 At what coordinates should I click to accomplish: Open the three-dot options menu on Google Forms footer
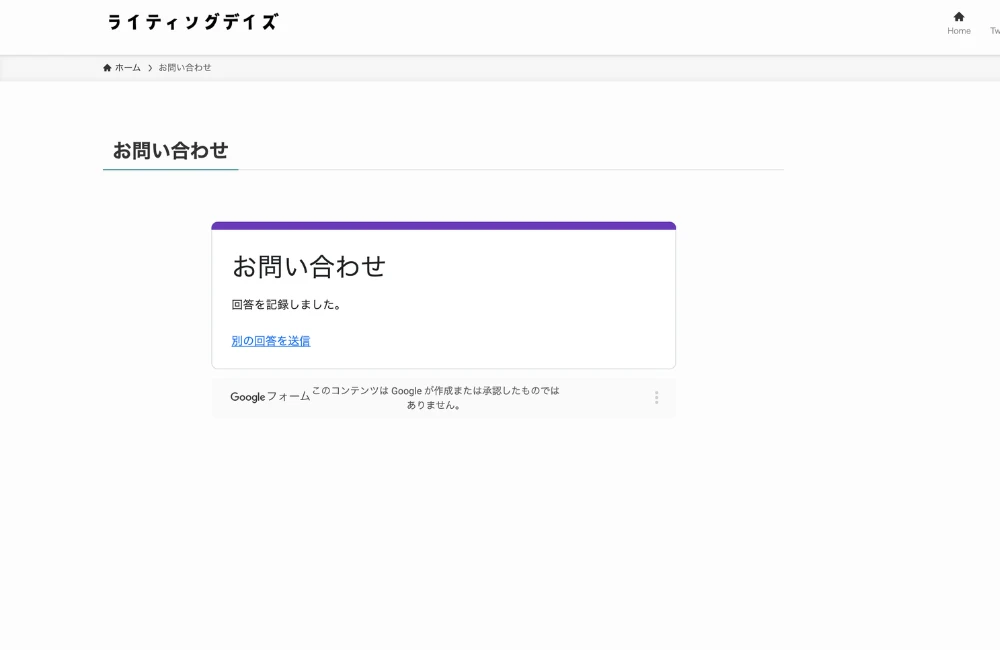coord(656,397)
